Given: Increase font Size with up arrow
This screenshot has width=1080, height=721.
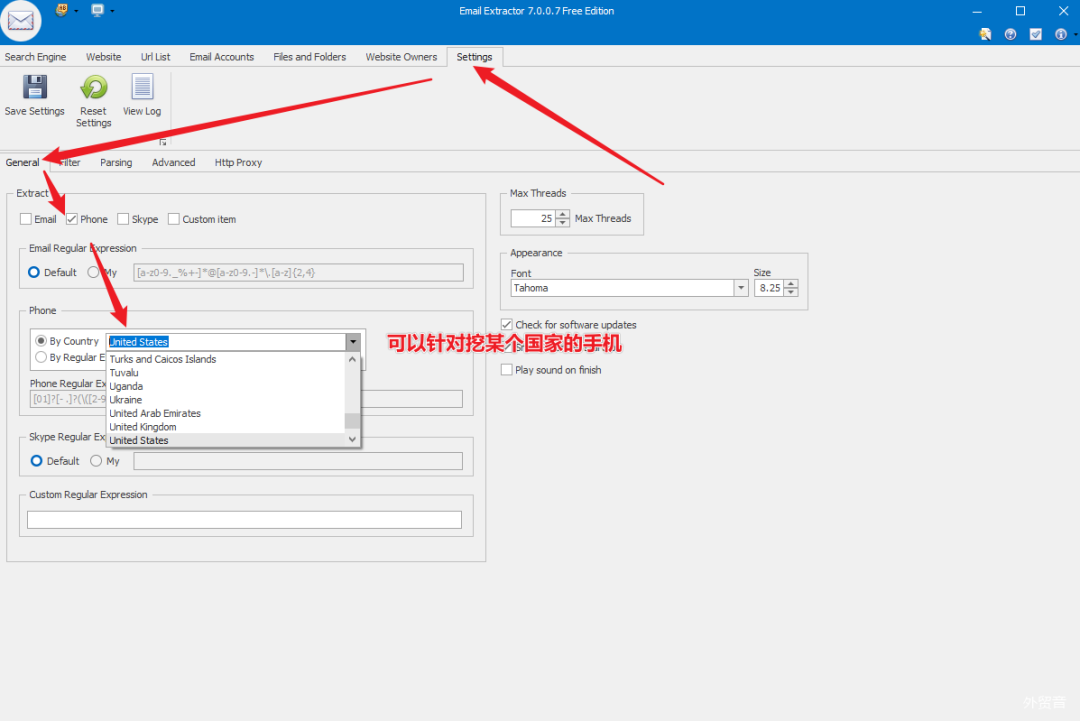Looking at the screenshot, I should coord(791,284).
